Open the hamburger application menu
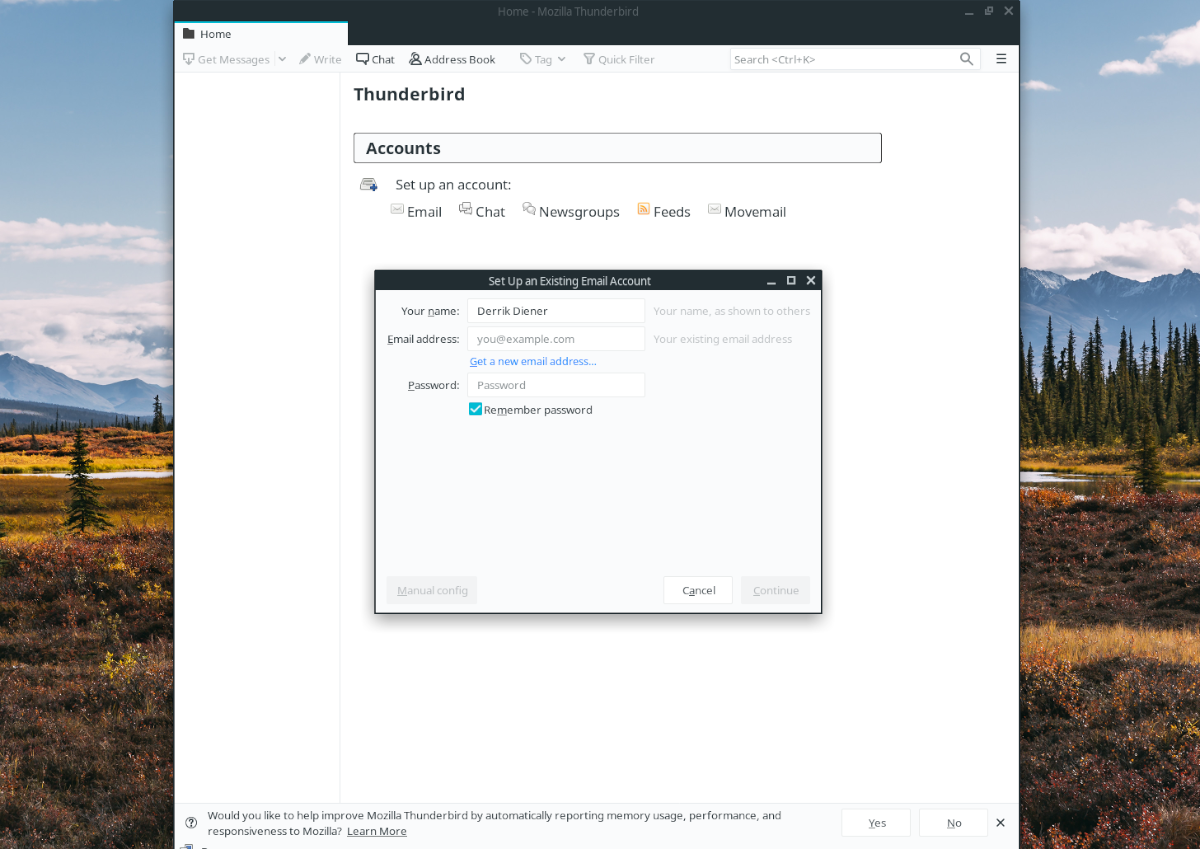 tap(1001, 59)
